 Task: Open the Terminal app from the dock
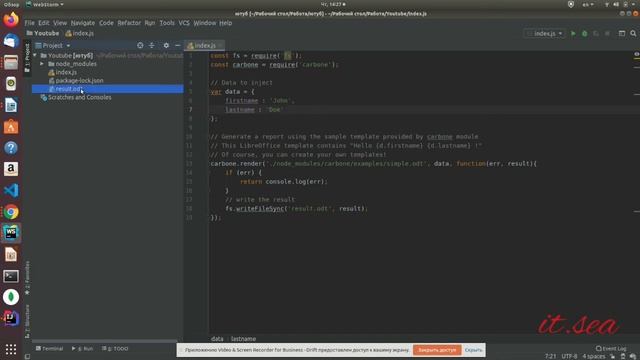click(x=11, y=276)
